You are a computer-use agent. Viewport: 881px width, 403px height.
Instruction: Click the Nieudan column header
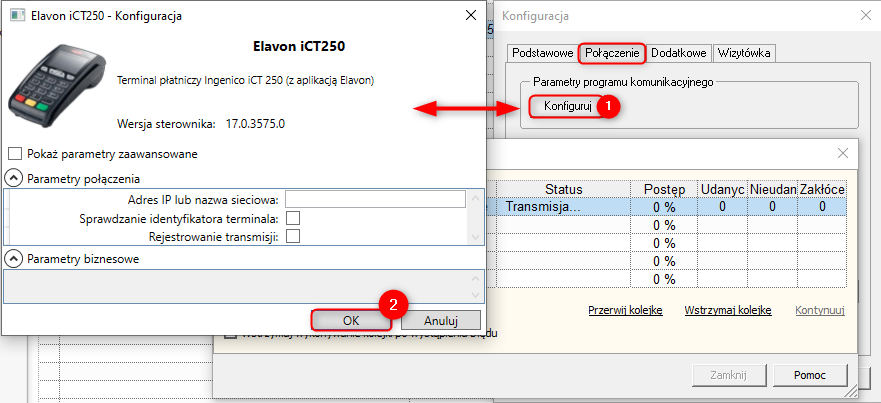(773, 190)
